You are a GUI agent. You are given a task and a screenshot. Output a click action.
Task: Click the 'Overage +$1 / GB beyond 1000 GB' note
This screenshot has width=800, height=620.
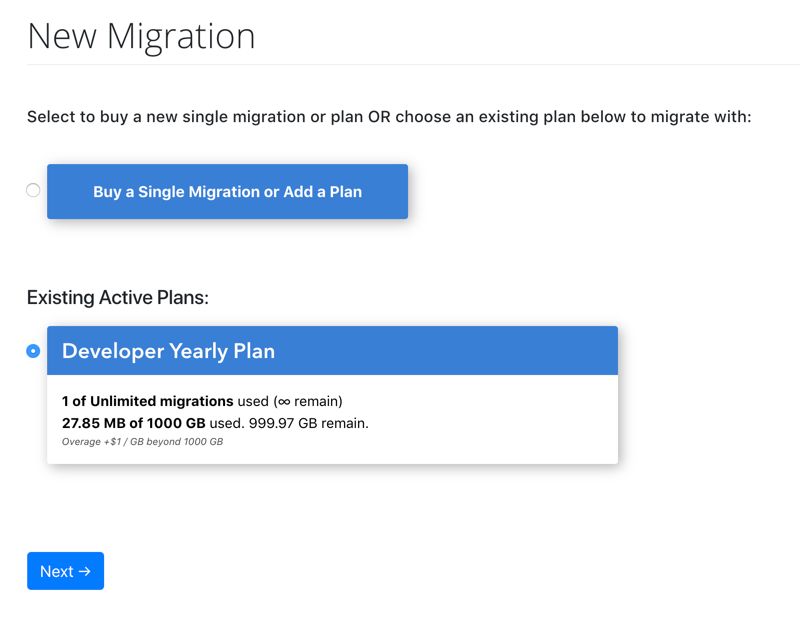point(142,442)
